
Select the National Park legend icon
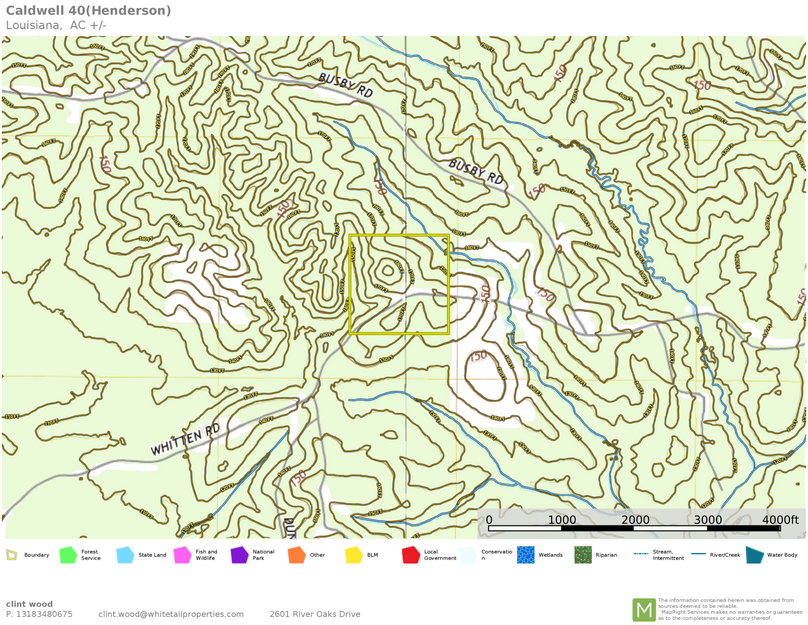239,555
